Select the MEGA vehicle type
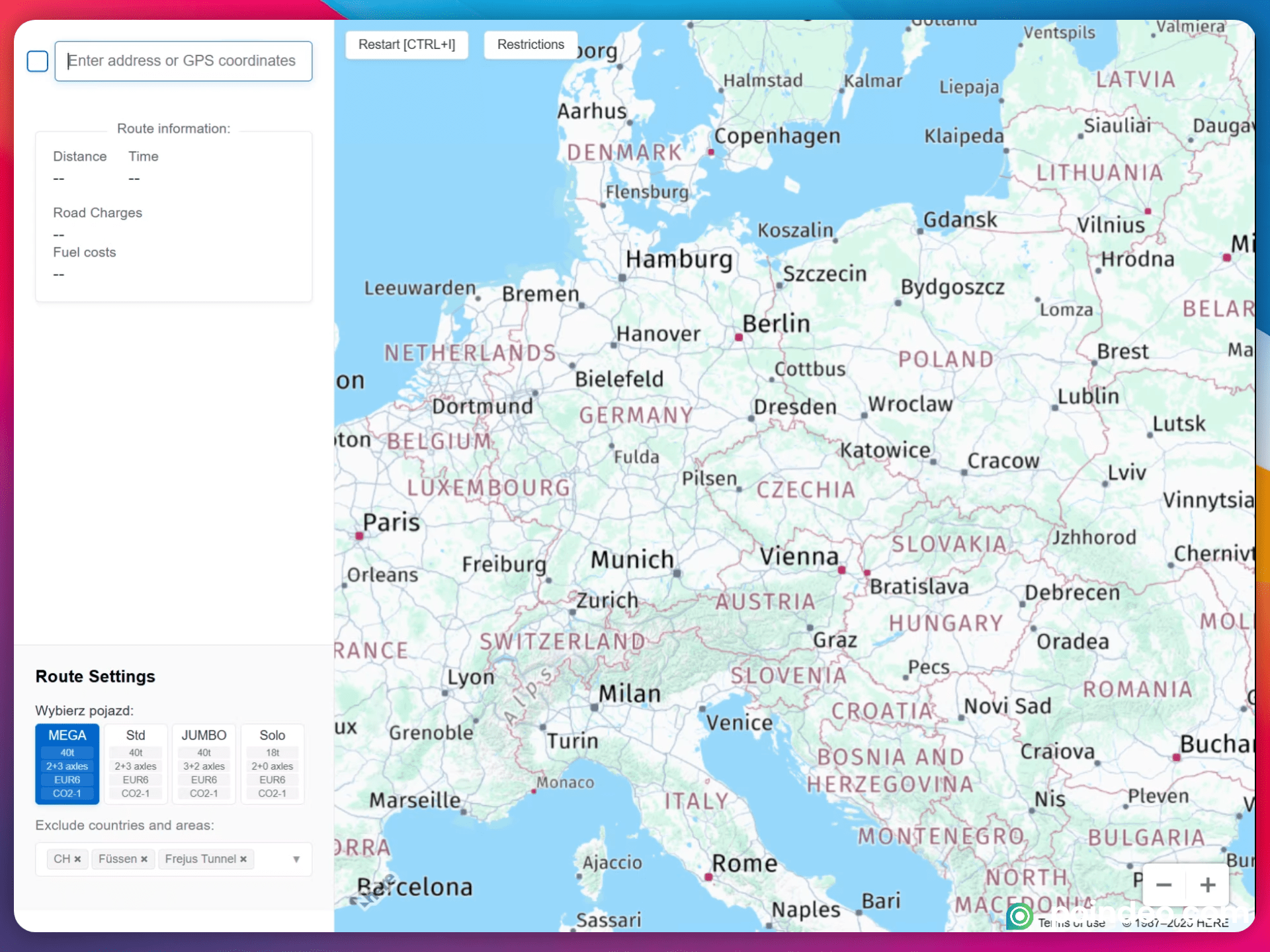1270x952 pixels. (67, 764)
